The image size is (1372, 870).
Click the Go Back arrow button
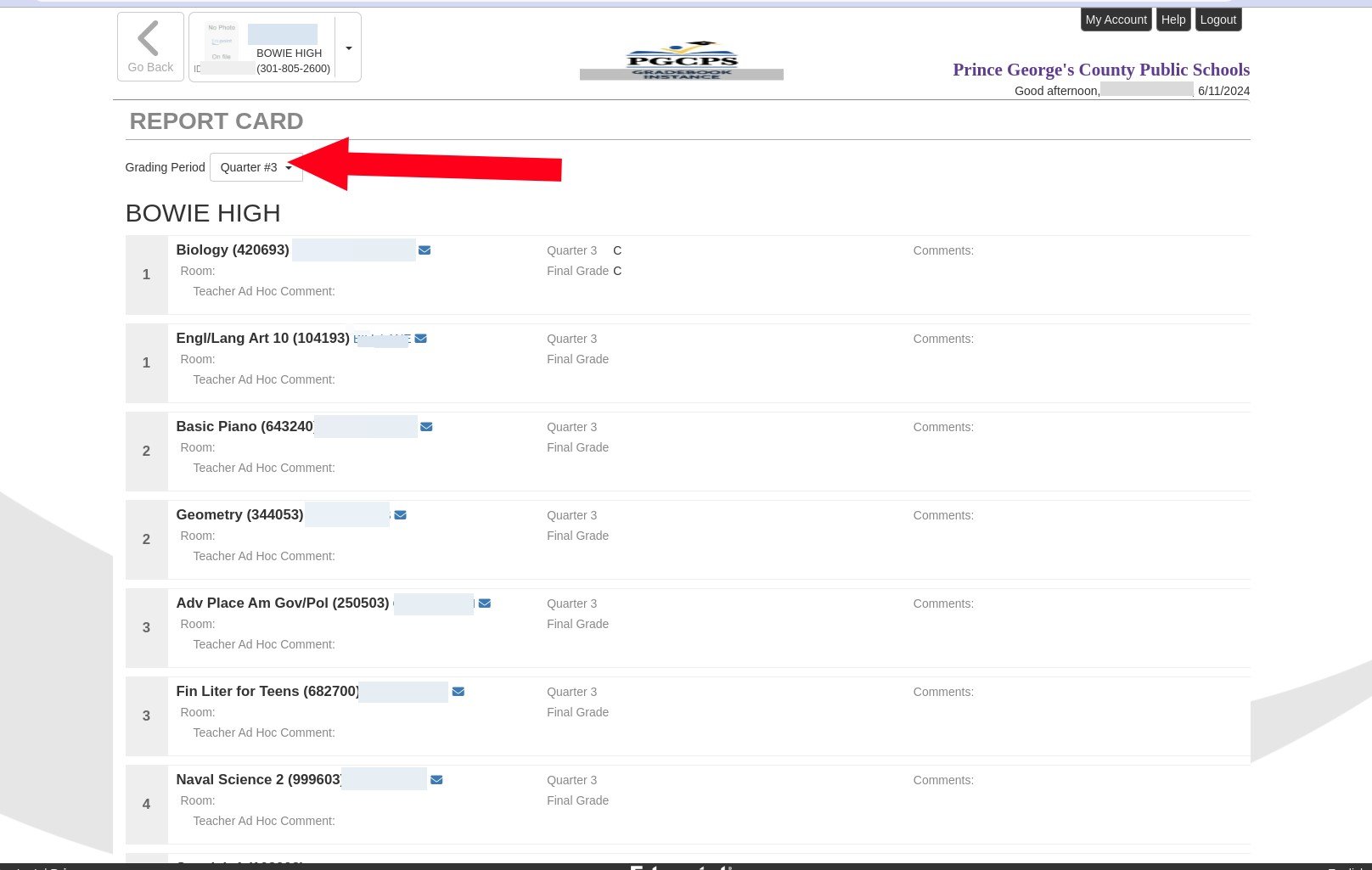[x=150, y=48]
